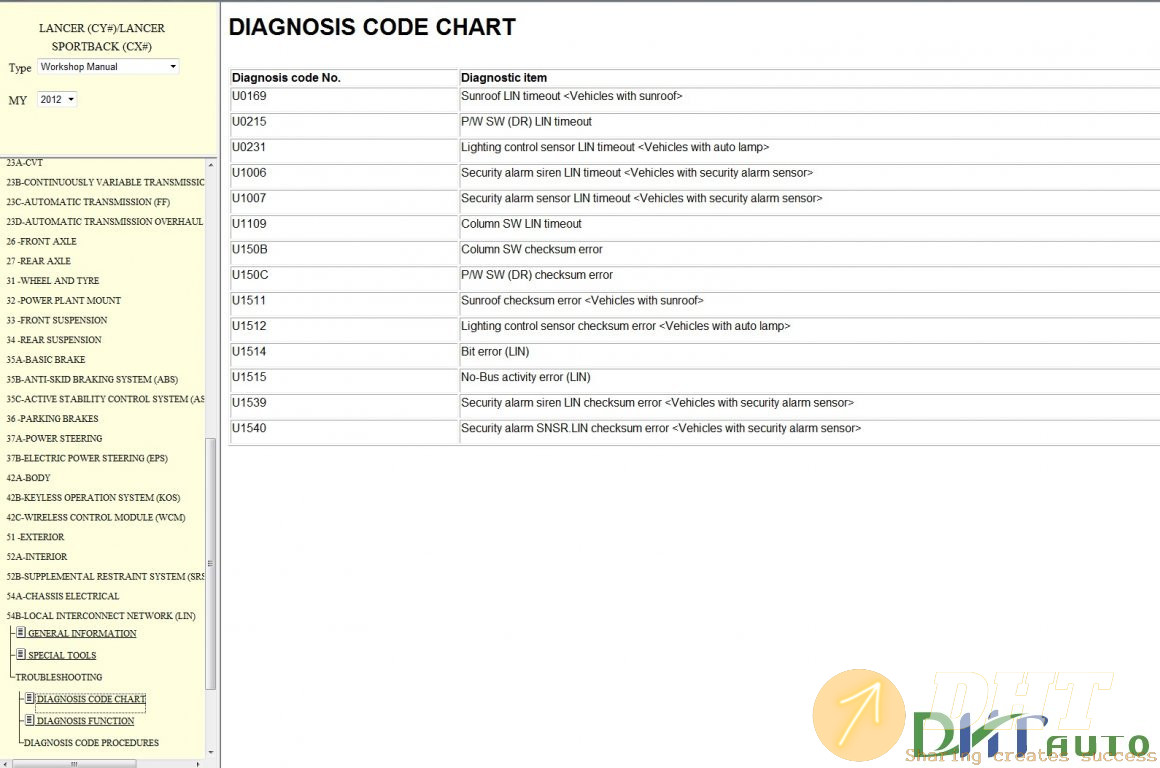Click the sidebar horizontal scrollbar thumb

(x=75, y=763)
